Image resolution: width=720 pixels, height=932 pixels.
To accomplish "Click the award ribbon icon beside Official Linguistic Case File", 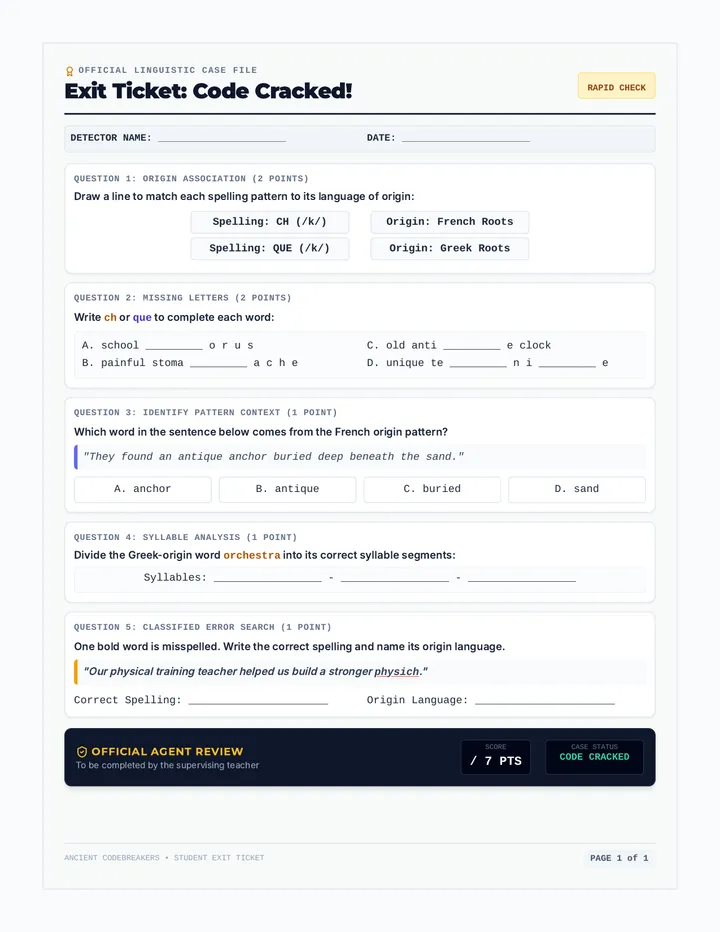I will tap(69, 71).
